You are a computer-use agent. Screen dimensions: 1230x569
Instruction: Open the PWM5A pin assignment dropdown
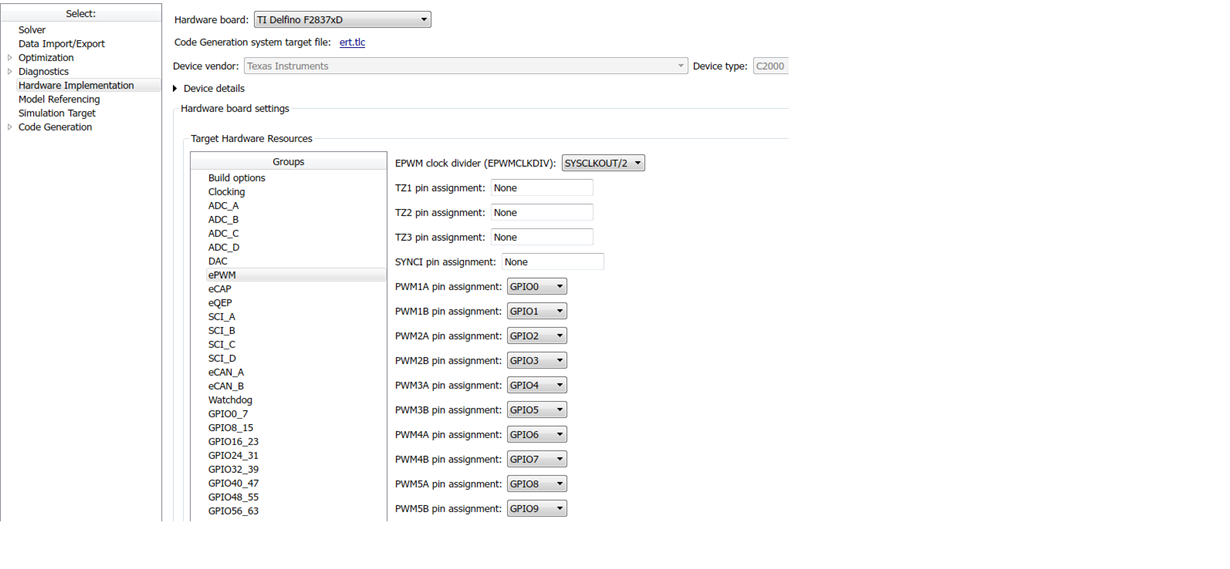537,484
